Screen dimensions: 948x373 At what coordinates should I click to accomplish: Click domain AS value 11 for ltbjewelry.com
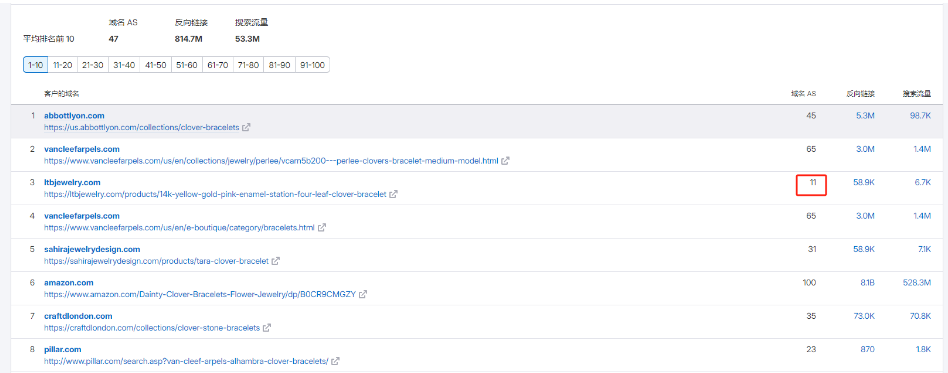coord(813,182)
